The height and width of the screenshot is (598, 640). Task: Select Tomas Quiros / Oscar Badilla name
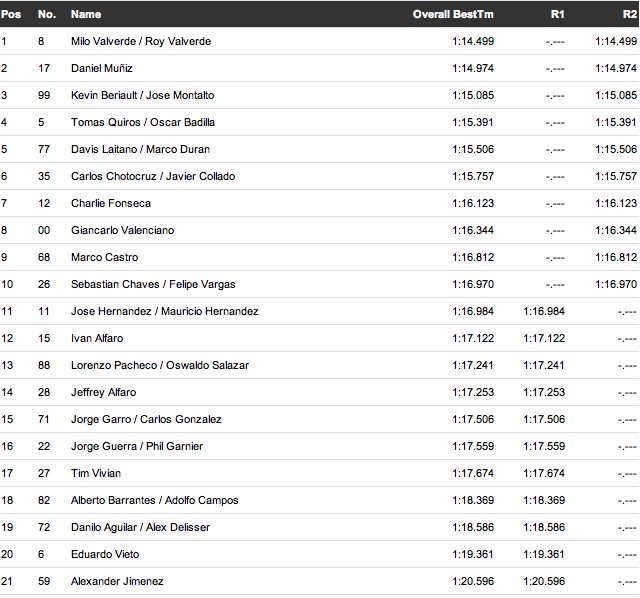point(143,122)
